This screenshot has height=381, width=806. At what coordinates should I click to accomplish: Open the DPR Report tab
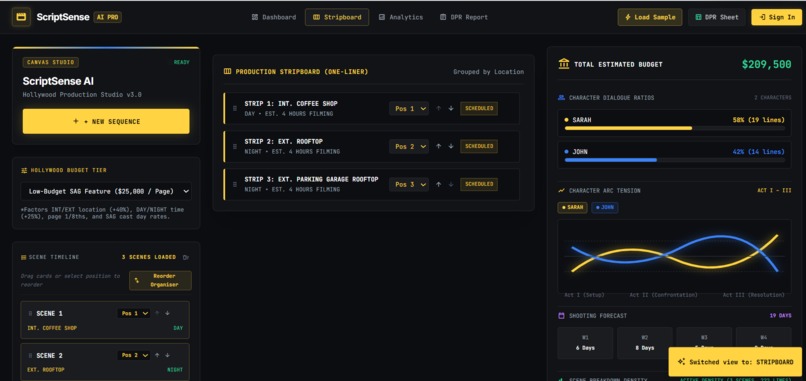[464, 17]
